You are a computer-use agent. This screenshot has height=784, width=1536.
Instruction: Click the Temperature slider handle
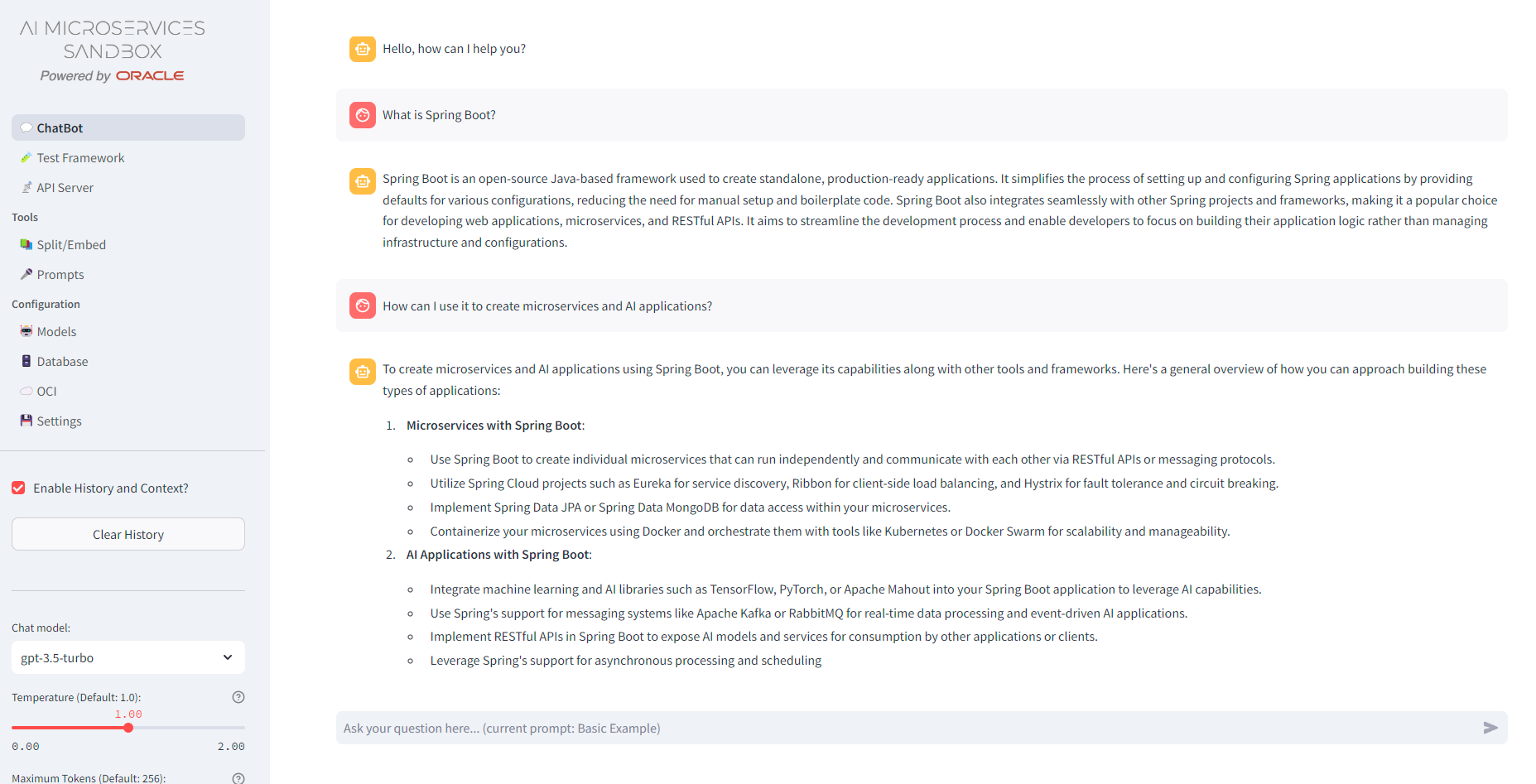[128, 728]
